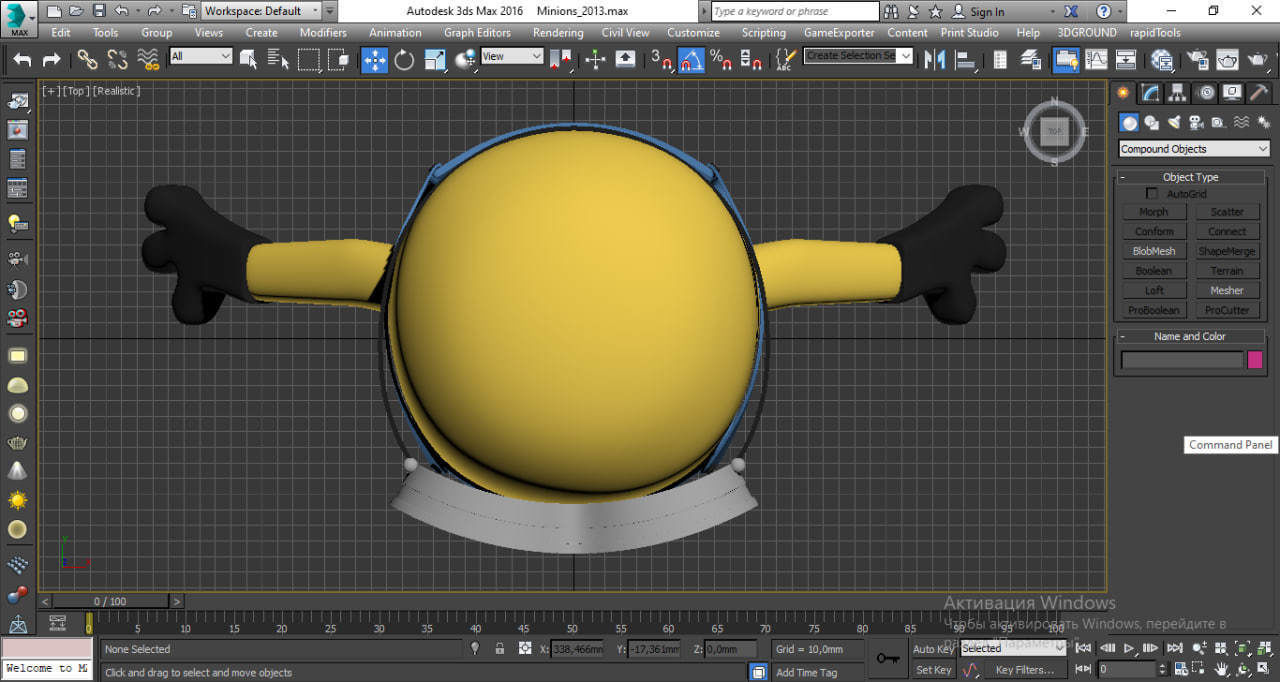Open Select by Name dialog
Viewport: 1280px width, 682px height.
click(x=279, y=60)
